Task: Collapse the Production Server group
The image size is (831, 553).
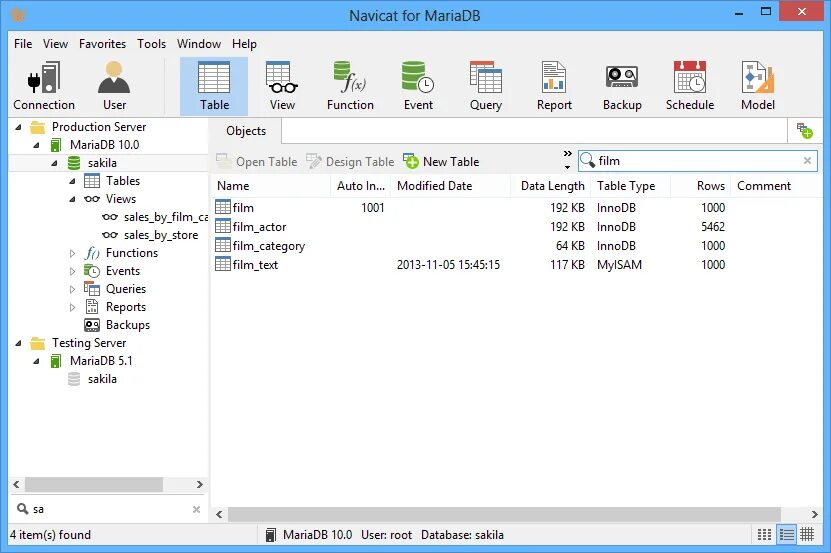Action: (19, 127)
